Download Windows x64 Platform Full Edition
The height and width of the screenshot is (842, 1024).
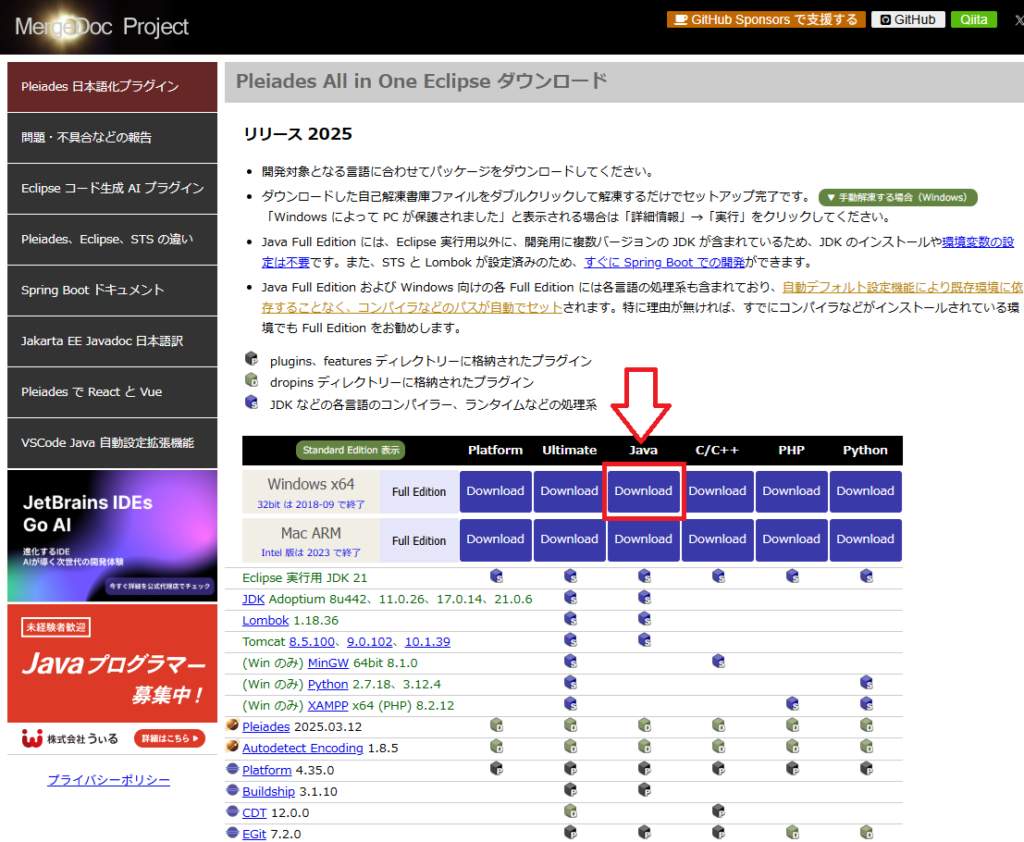click(x=495, y=491)
